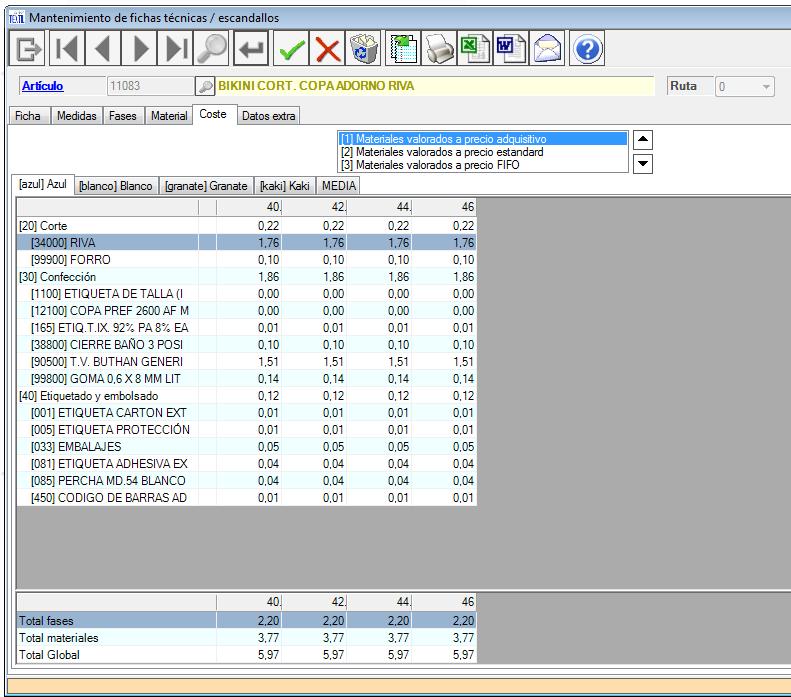The width and height of the screenshot is (791, 697).
Task: Open the Datos extra tab
Action: click(269, 116)
